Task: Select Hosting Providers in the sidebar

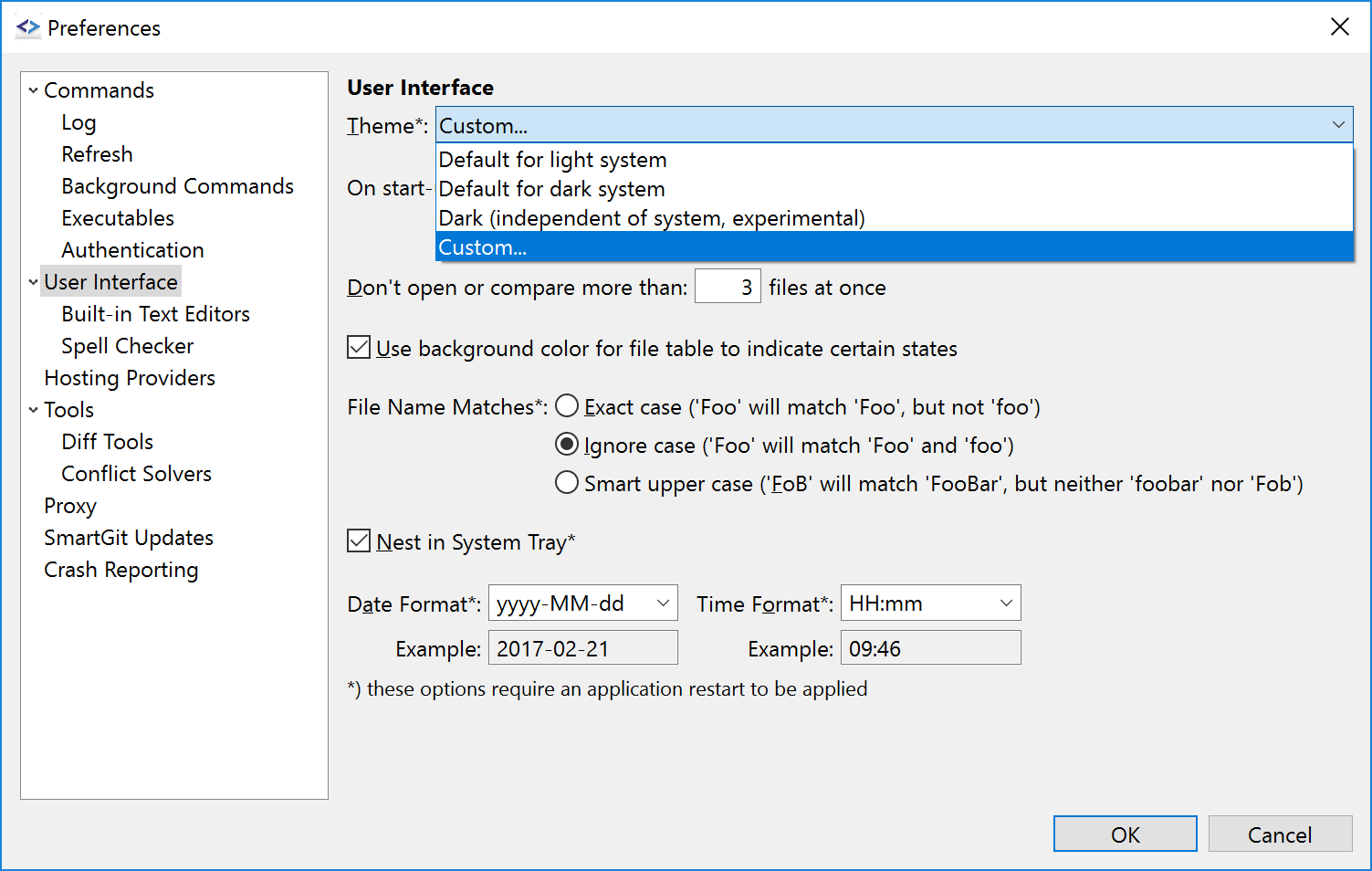Action: pos(130,377)
